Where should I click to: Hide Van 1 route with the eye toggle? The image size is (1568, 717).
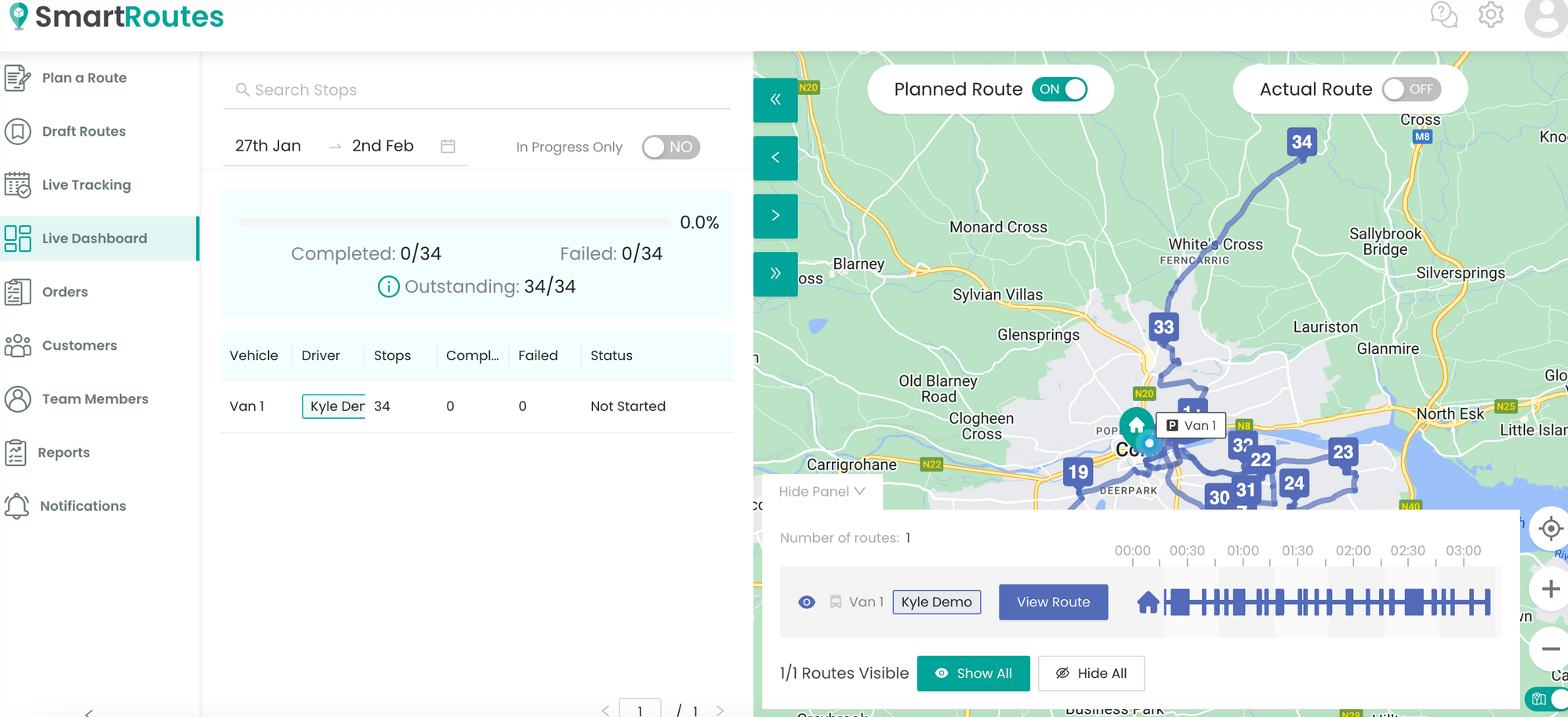(807, 602)
